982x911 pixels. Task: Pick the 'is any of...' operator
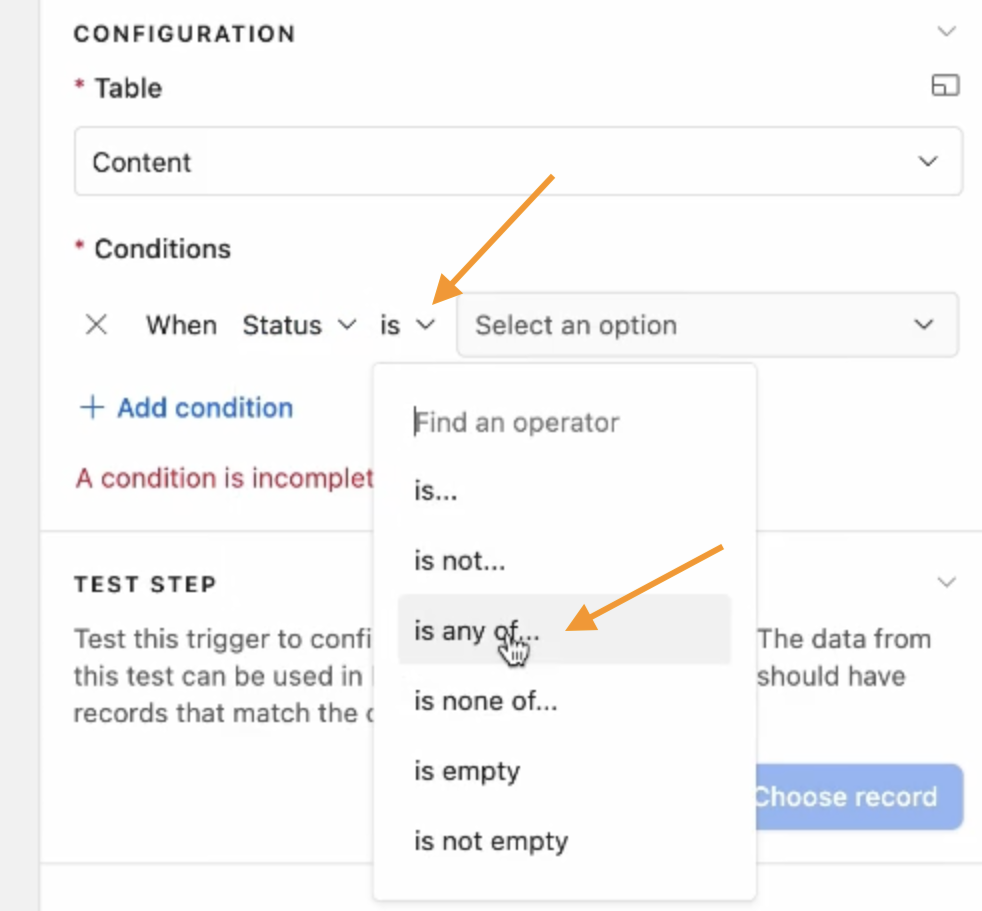click(476, 631)
